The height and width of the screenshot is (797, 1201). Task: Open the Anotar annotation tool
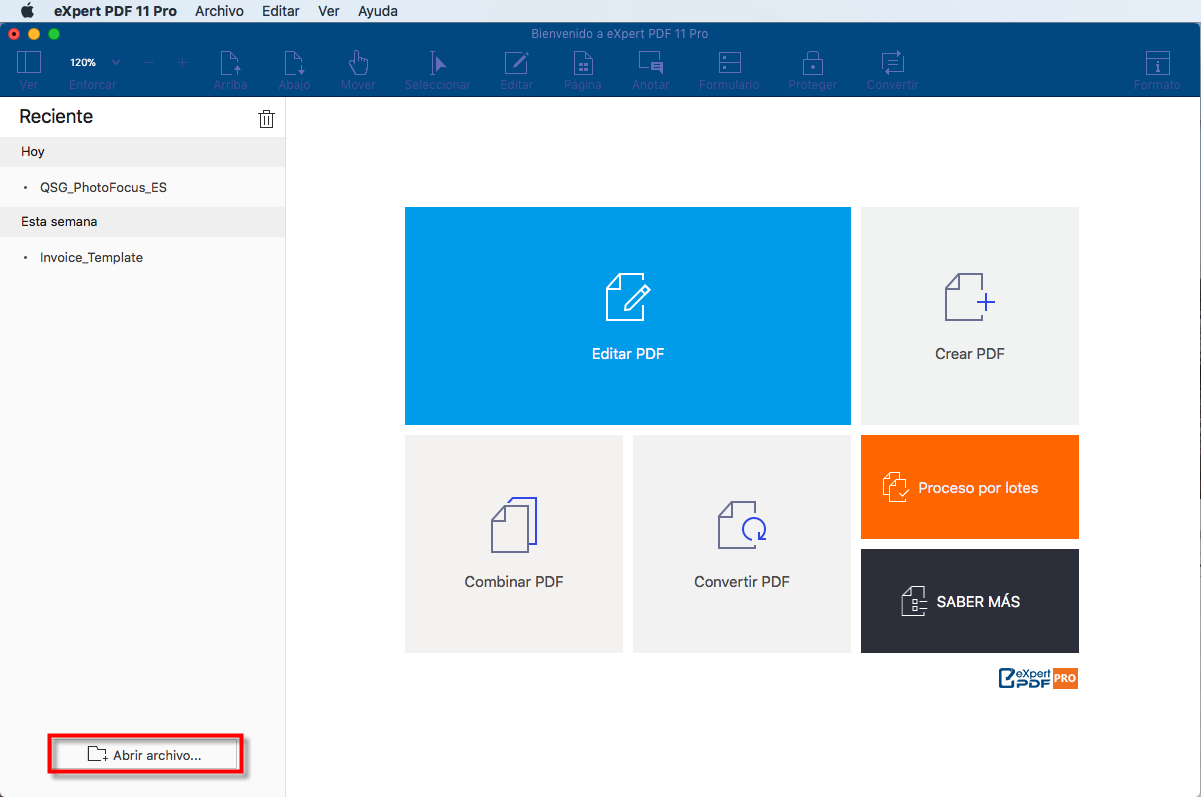point(650,63)
